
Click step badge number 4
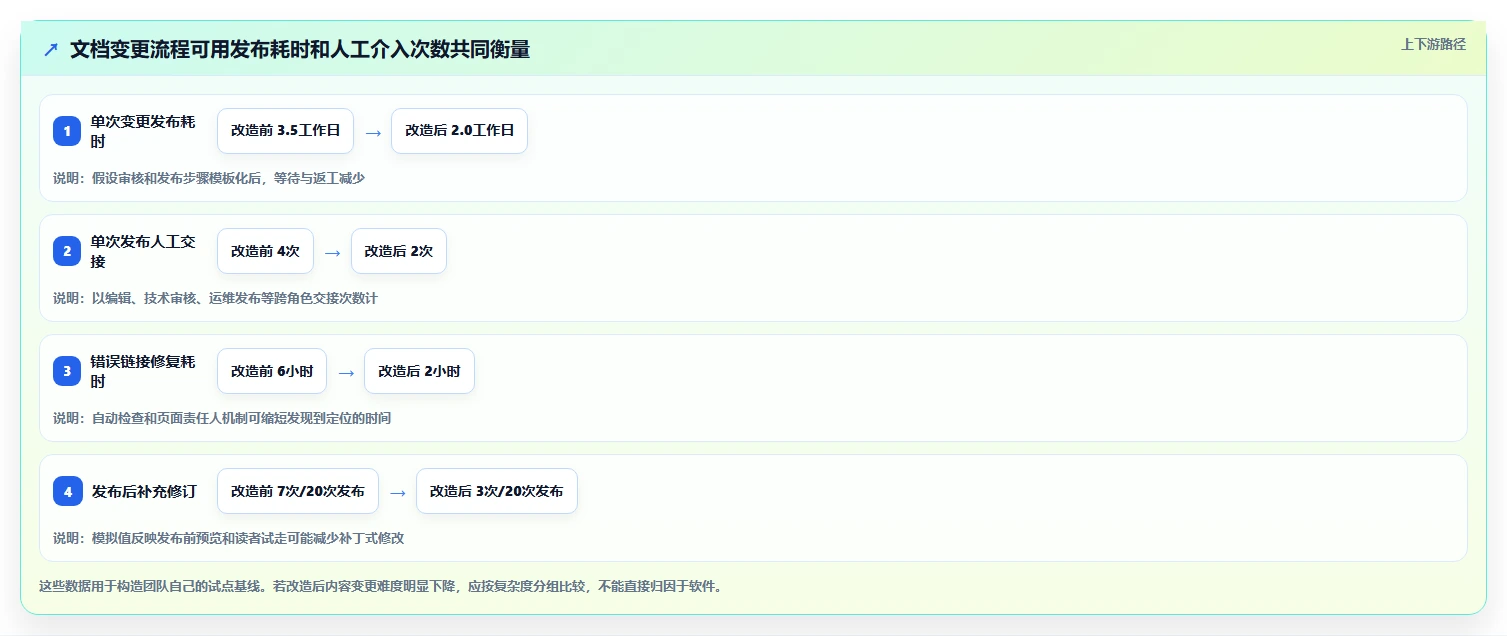tap(67, 491)
